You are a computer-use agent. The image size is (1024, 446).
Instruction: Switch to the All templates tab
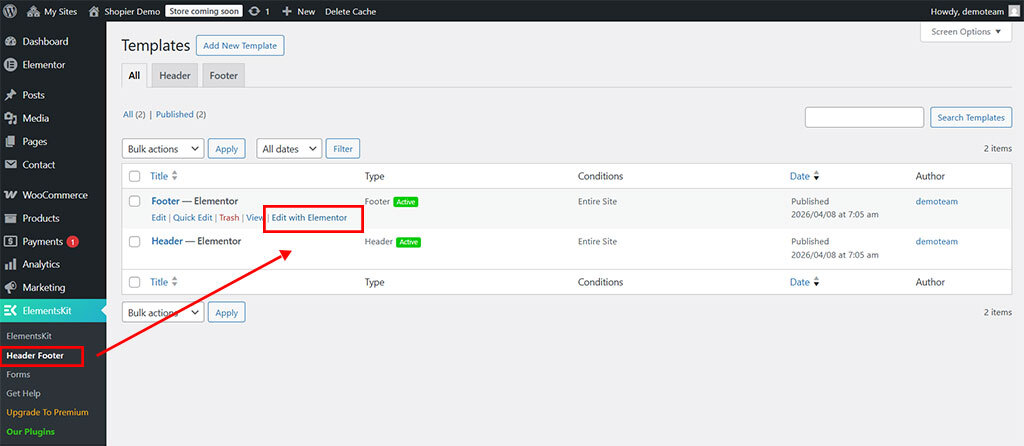pos(134,75)
